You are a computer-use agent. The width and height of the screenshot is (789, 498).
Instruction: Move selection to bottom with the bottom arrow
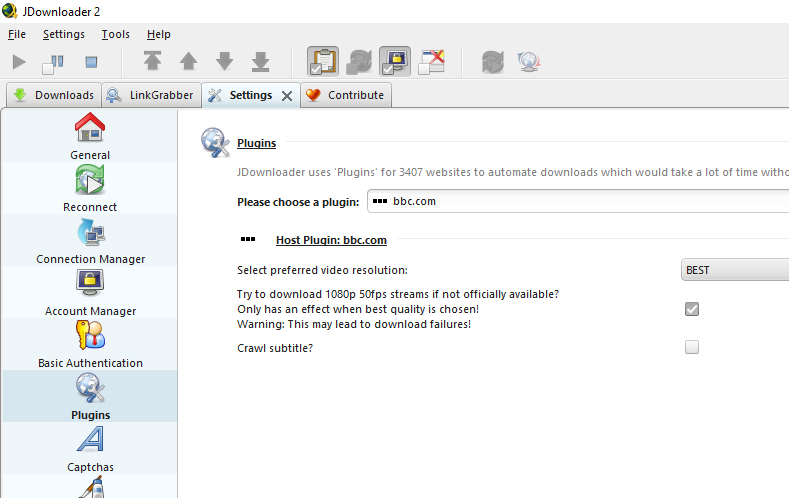pos(261,61)
